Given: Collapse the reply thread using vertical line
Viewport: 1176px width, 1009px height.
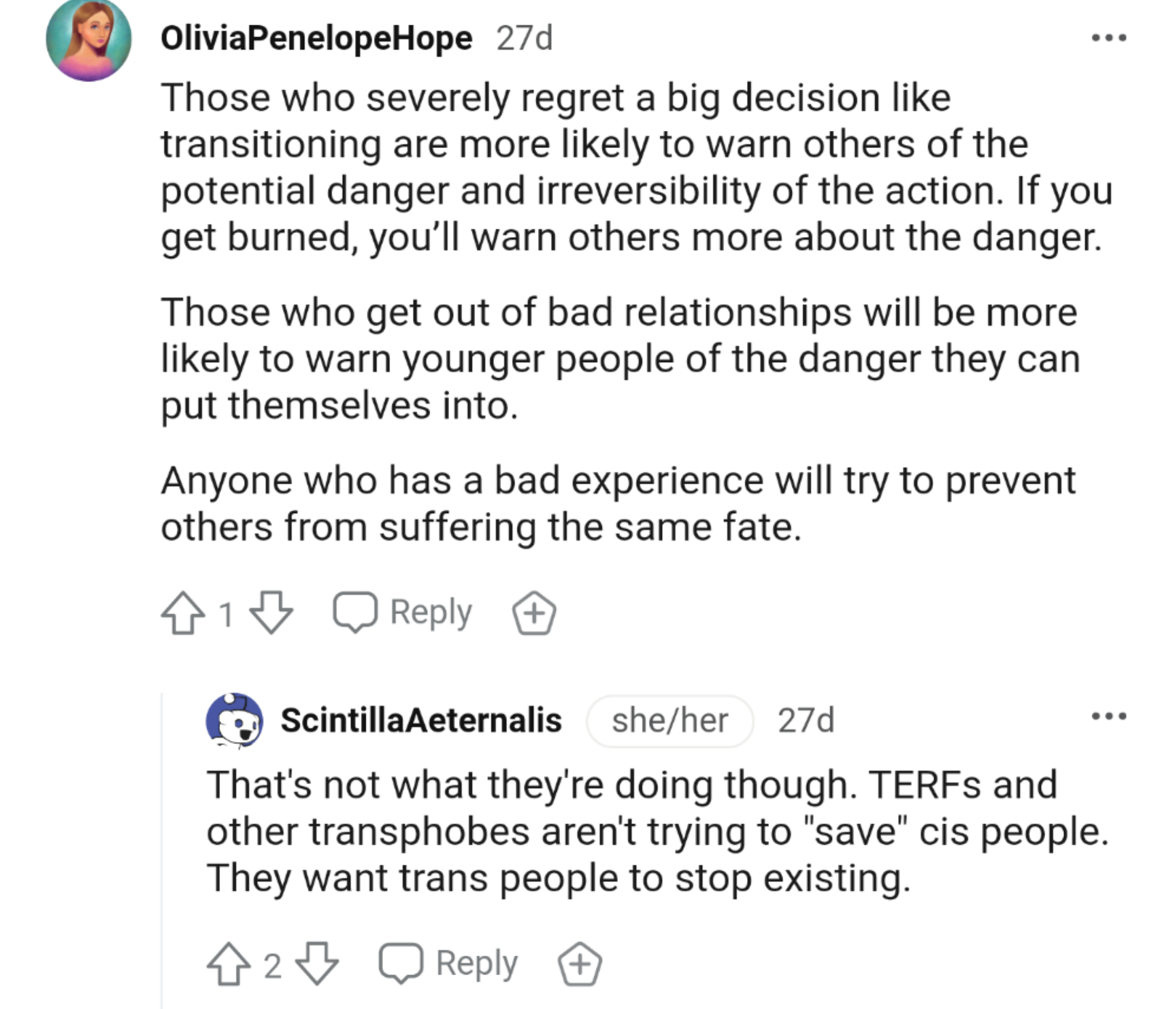Looking at the screenshot, I should [162, 849].
